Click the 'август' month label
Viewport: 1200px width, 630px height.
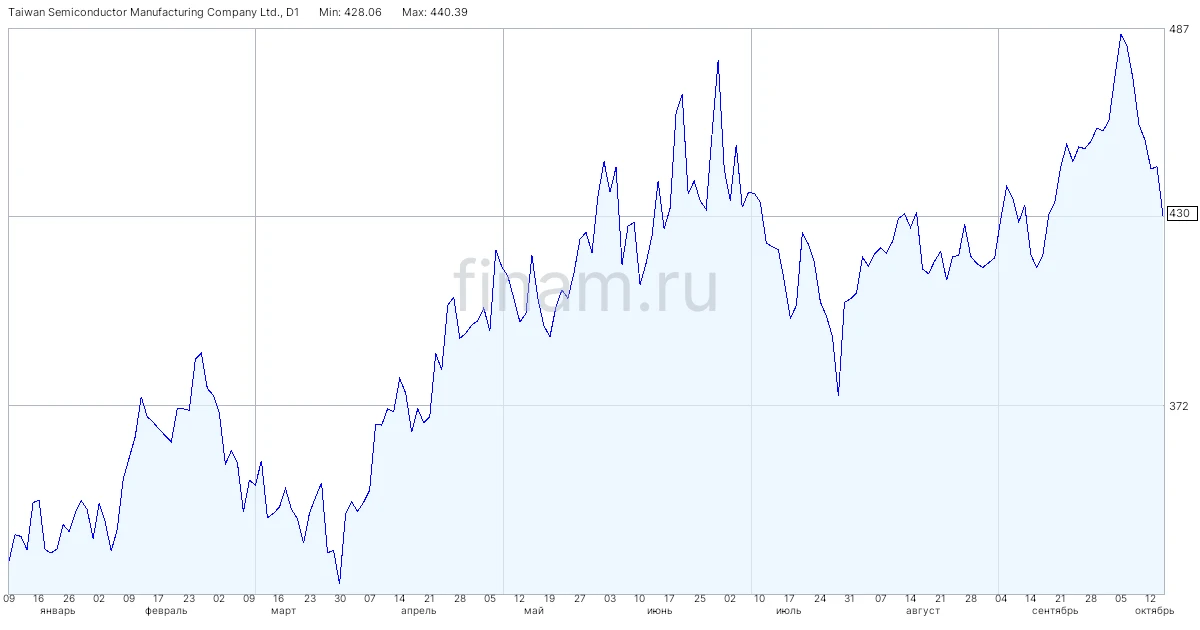pyautogui.click(x=923, y=610)
